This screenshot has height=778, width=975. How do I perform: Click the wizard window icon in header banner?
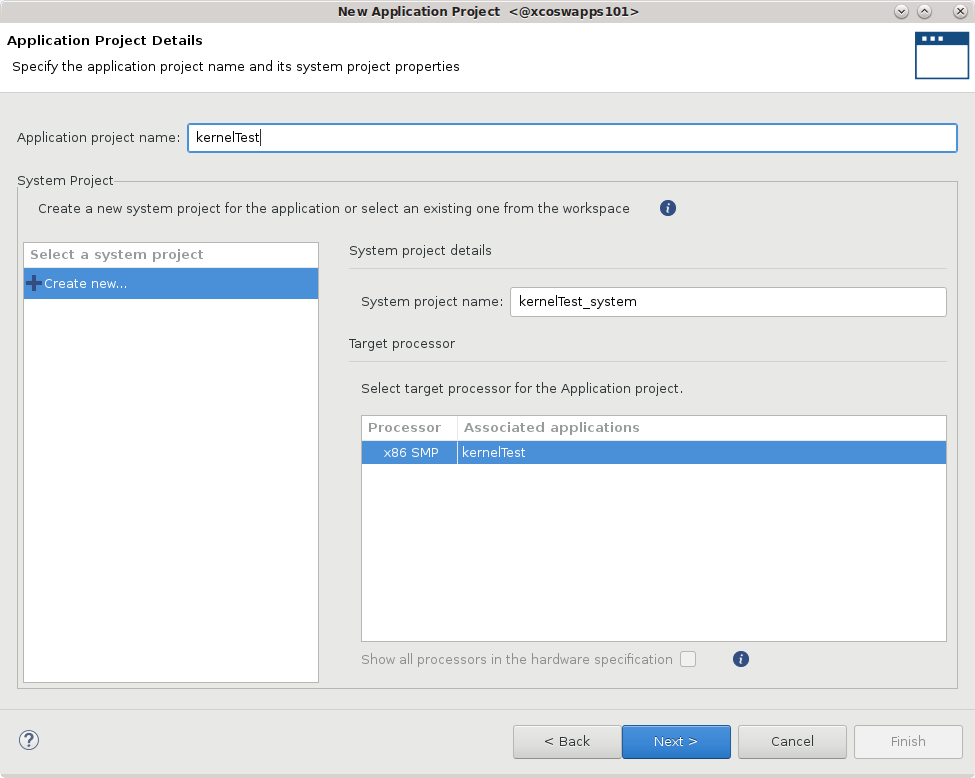coord(941,55)
